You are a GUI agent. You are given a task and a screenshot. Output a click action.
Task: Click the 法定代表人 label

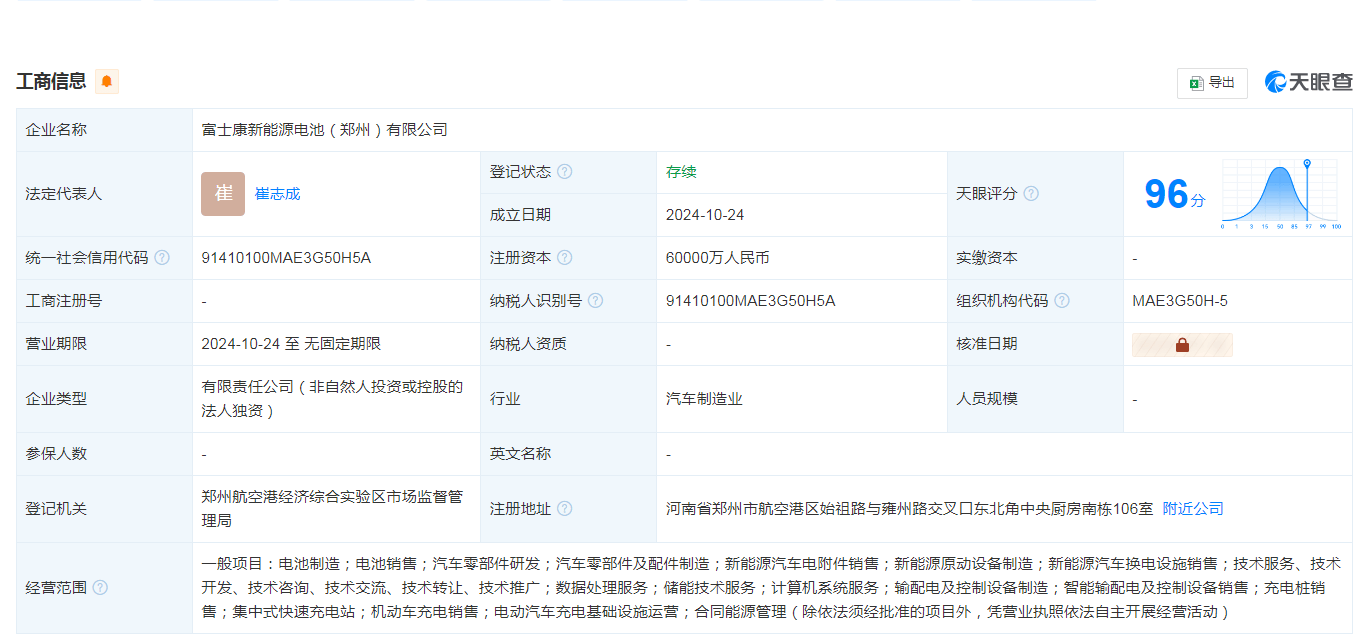click(64, 194)
